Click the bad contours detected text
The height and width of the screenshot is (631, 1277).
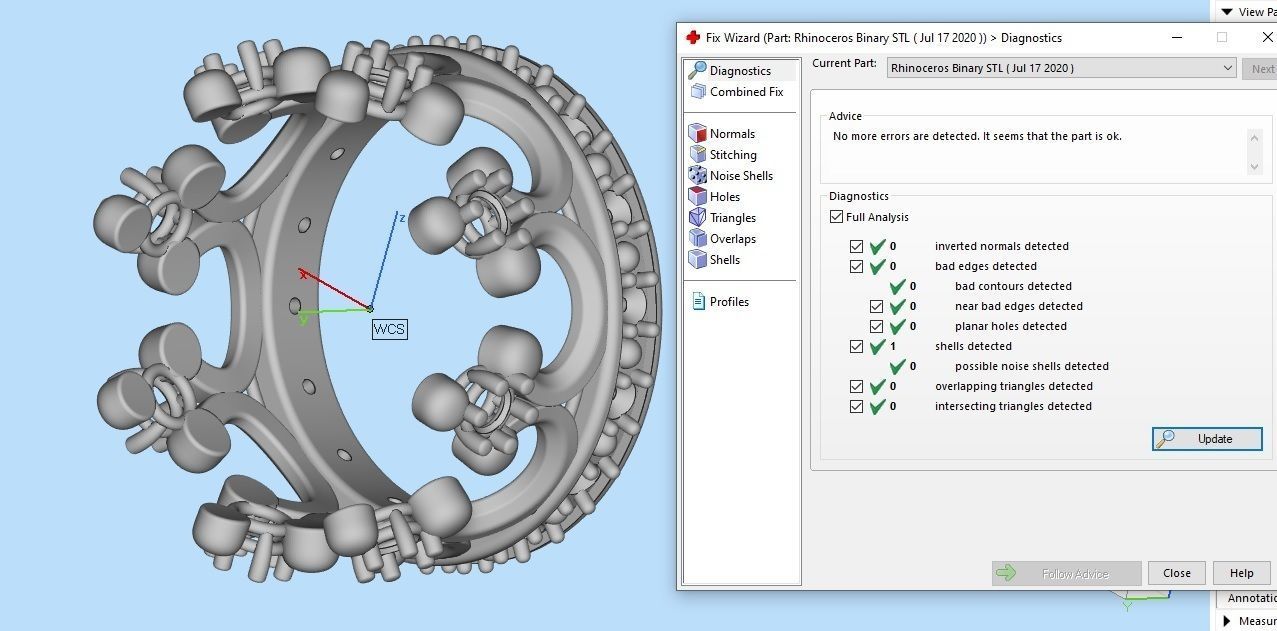[1013, 286]
